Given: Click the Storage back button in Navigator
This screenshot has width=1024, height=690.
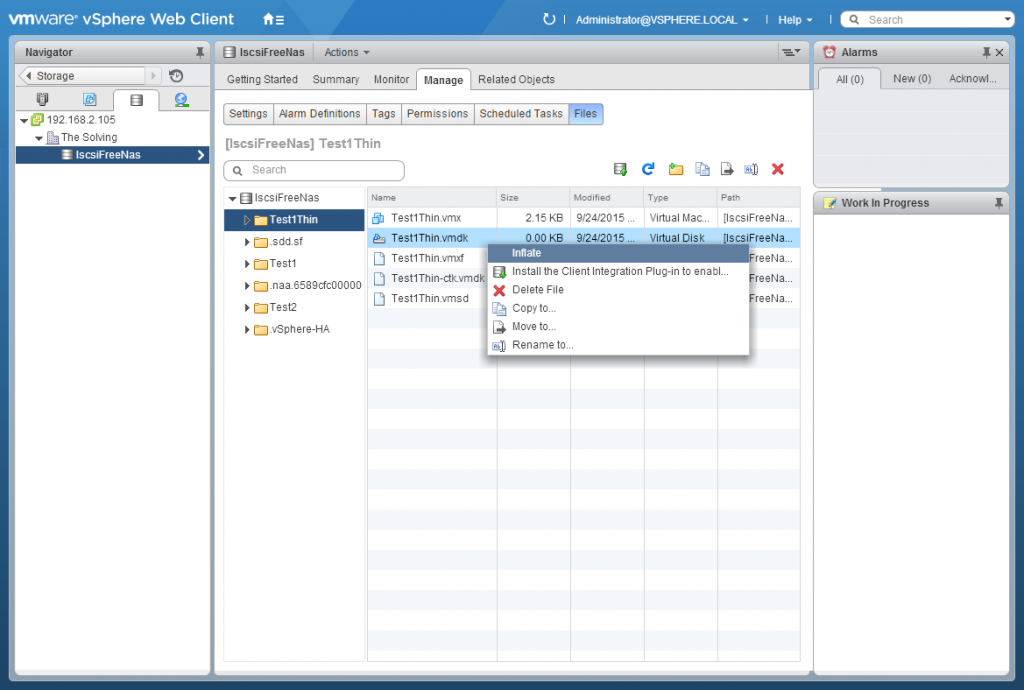Looking at the screenshot, I should 83,76.
